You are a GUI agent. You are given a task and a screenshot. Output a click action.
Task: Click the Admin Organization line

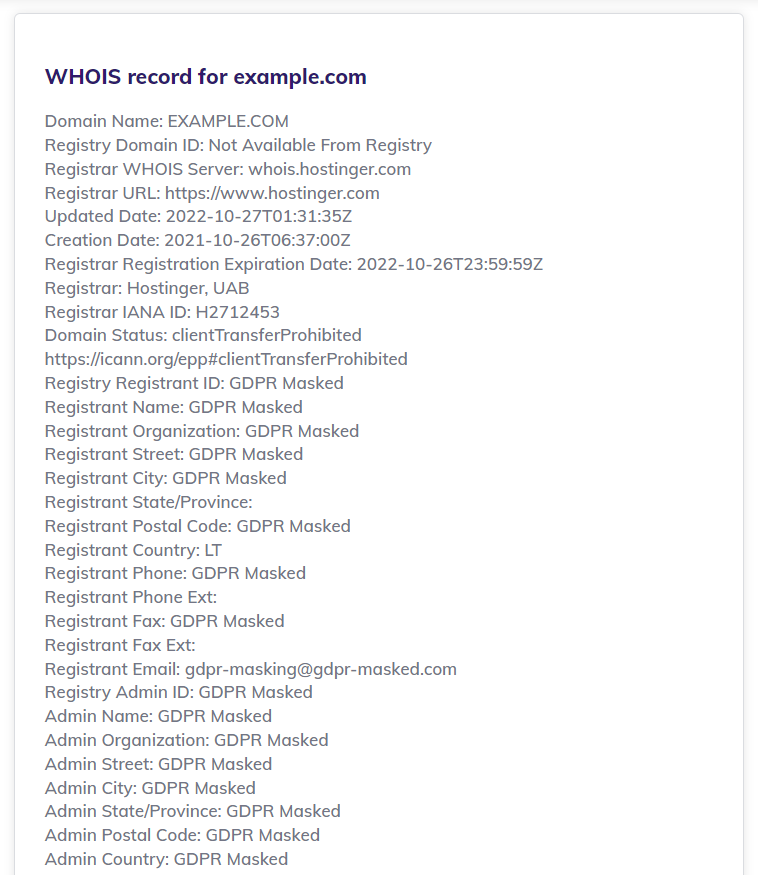click(186, 740)
